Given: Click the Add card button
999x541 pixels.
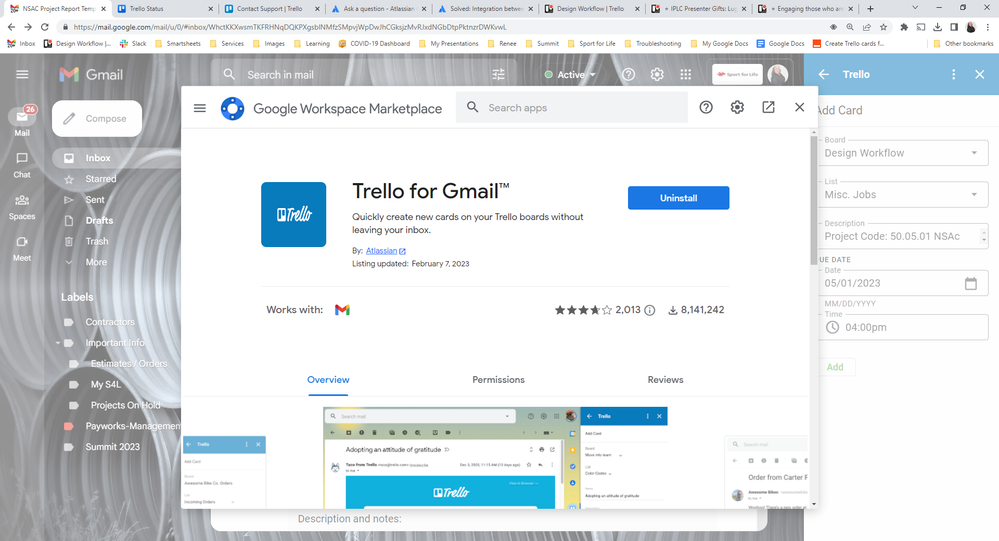Looking at the screenshot, I should 835,367.
